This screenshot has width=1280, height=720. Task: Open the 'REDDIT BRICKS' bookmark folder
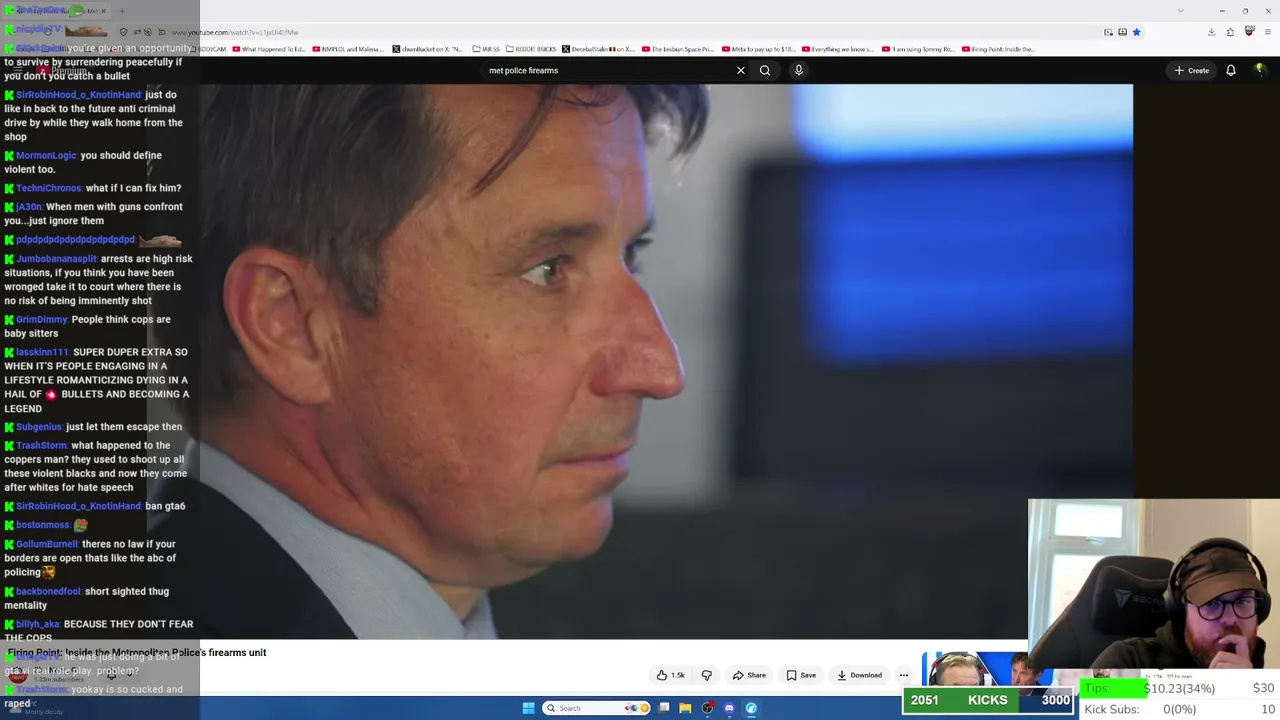[530, 49]
